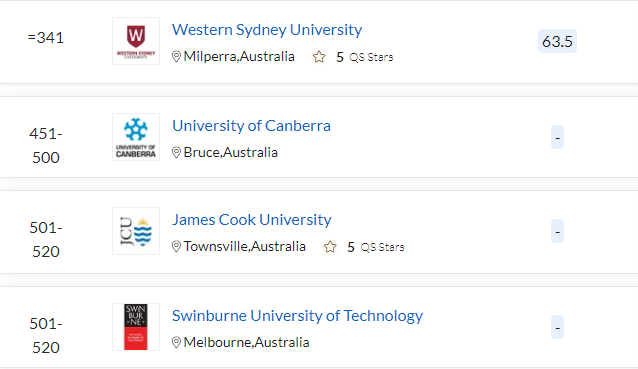Click the JCU logo thumbnail
The image size is (638, 369).
click(x=136, y=231)
